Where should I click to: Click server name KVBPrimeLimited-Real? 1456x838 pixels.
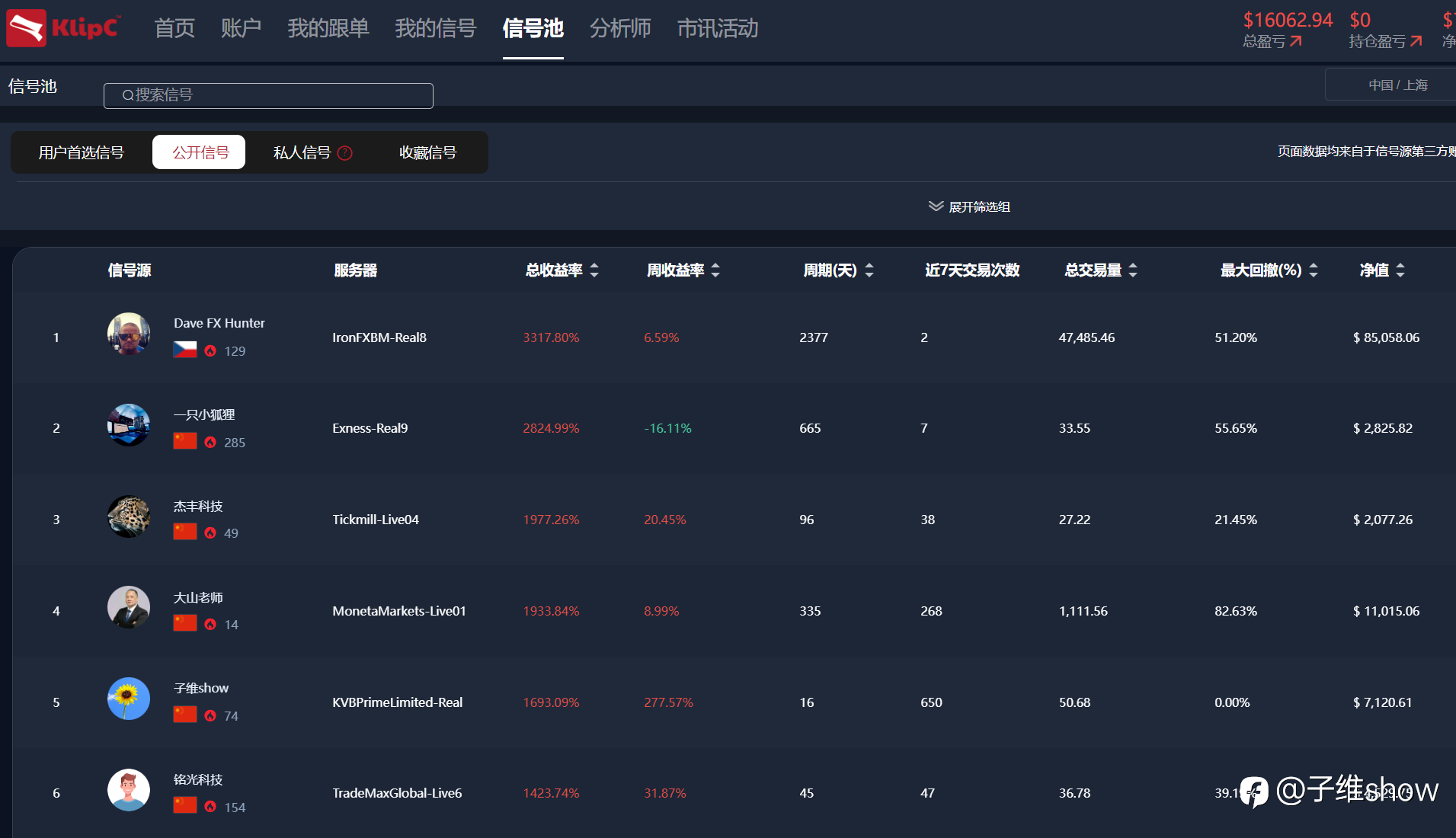coord(398,702)
